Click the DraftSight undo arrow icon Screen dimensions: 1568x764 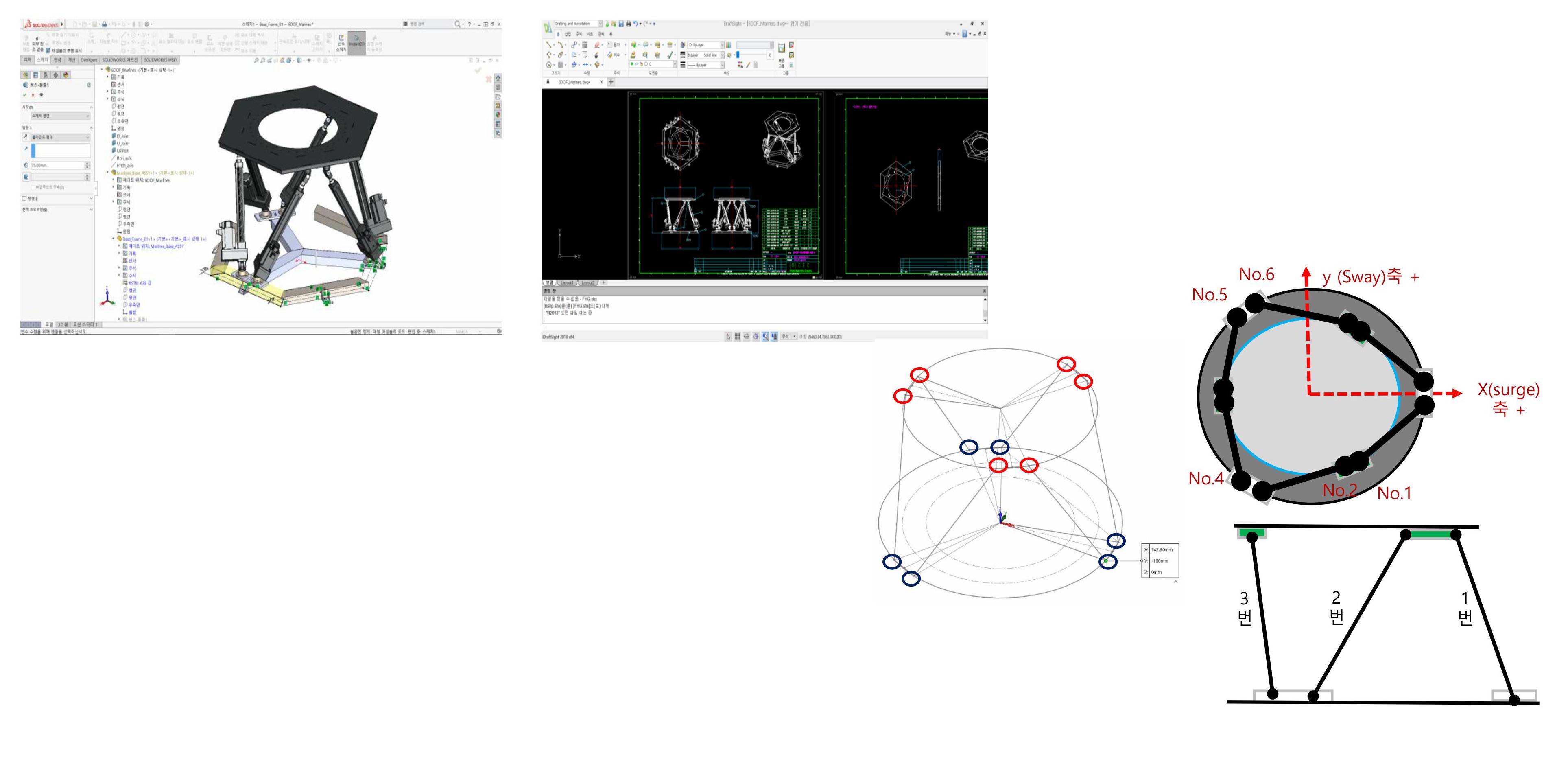635,24
